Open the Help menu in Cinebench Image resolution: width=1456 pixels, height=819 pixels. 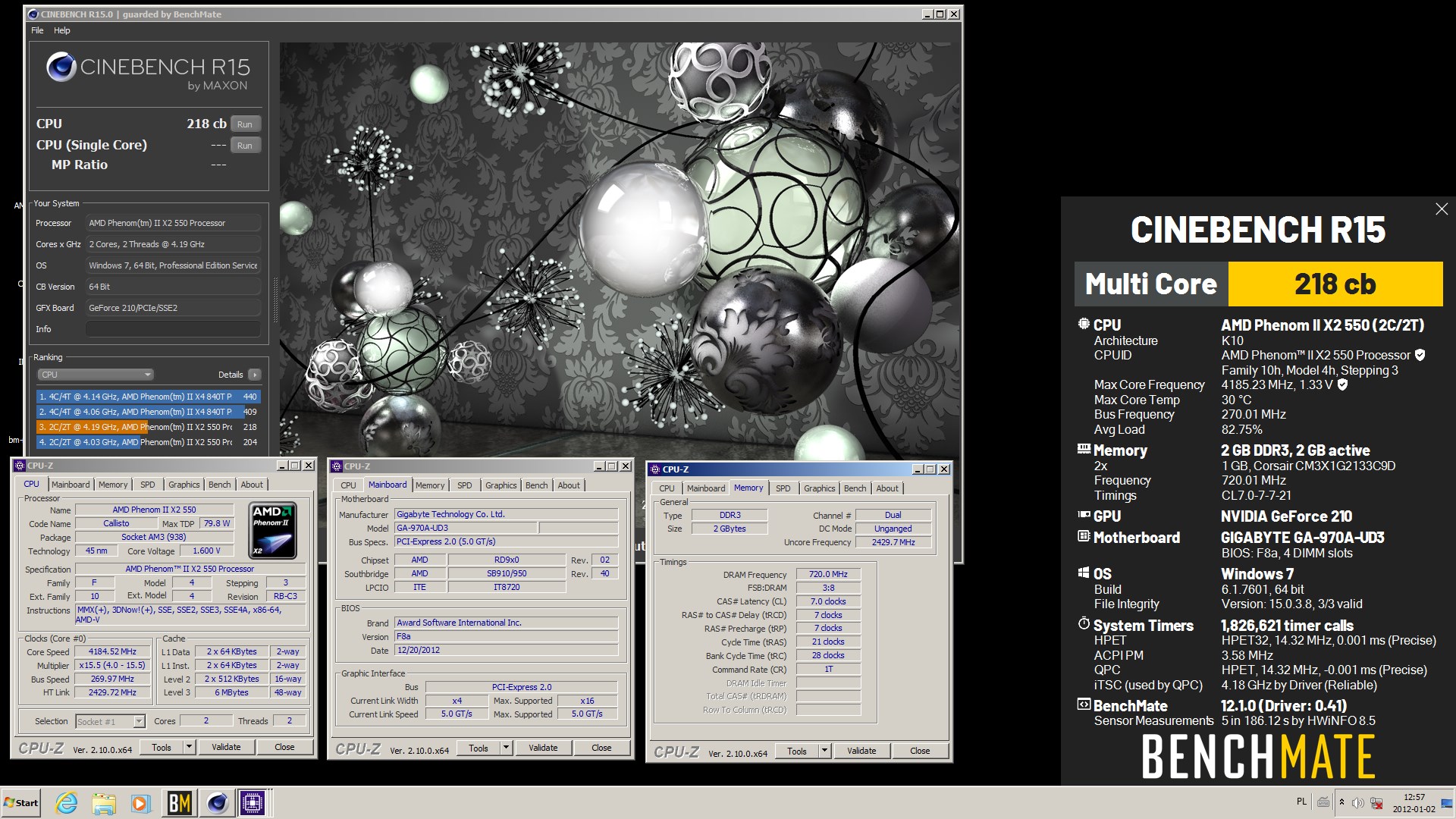click(x=62, y=30)
